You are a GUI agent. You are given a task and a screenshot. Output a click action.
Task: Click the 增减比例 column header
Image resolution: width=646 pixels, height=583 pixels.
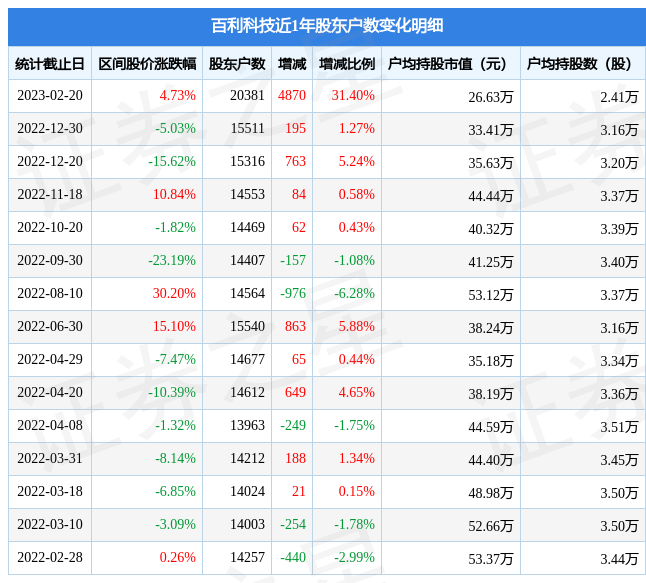[x=347, y=64]
